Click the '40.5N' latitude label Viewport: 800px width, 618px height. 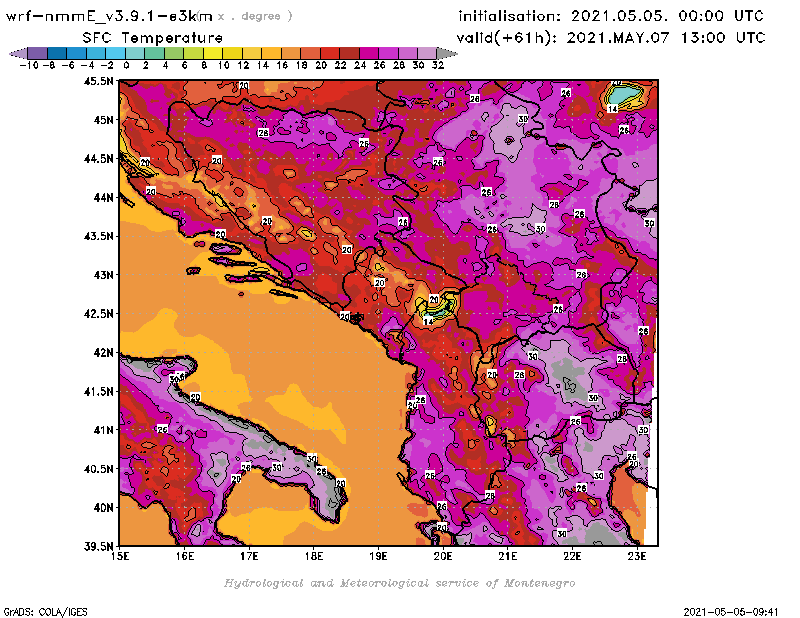click(98, 469)
